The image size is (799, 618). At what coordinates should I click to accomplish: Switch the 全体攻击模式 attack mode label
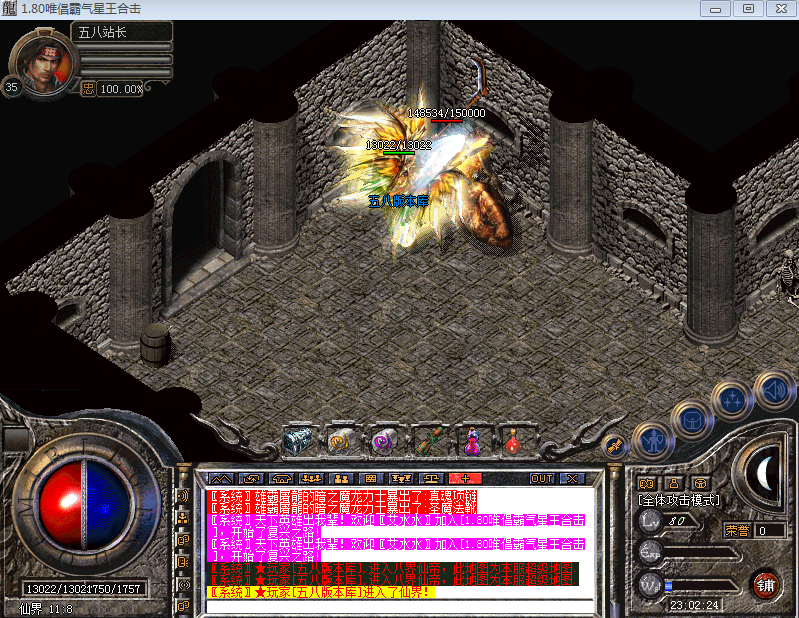click(679, 500)
